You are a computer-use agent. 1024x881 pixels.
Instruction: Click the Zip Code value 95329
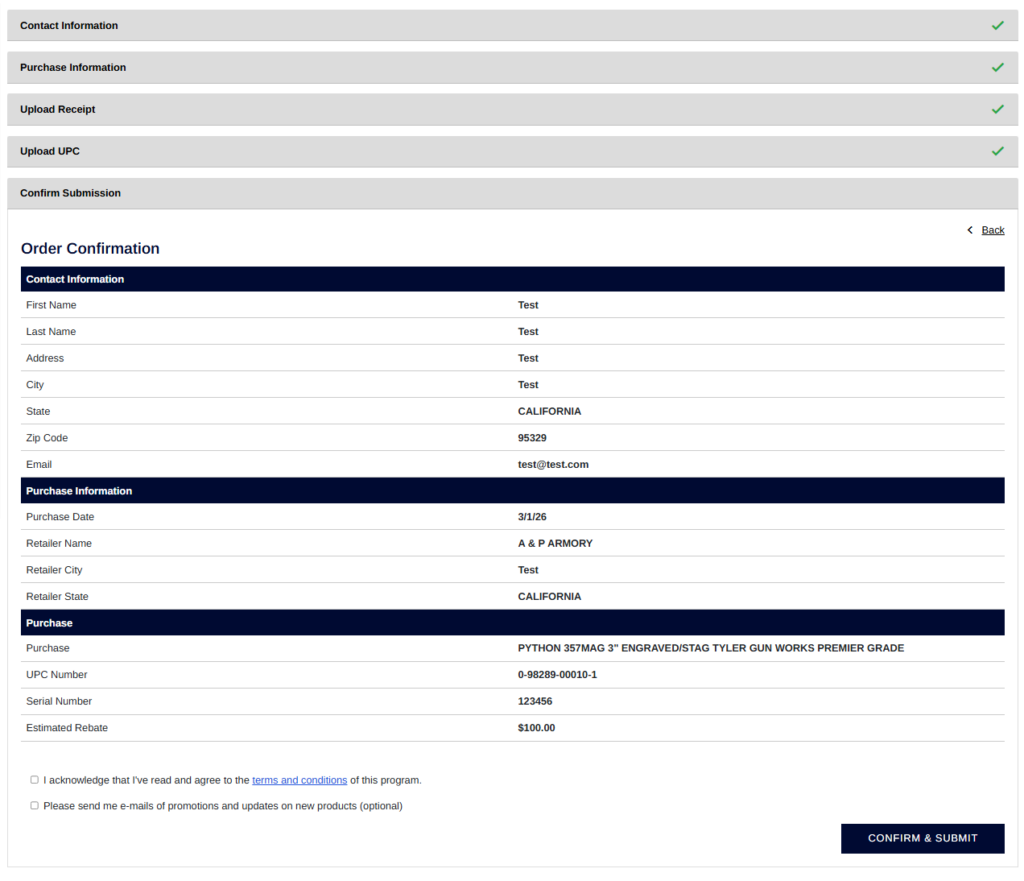click(532, 438)
